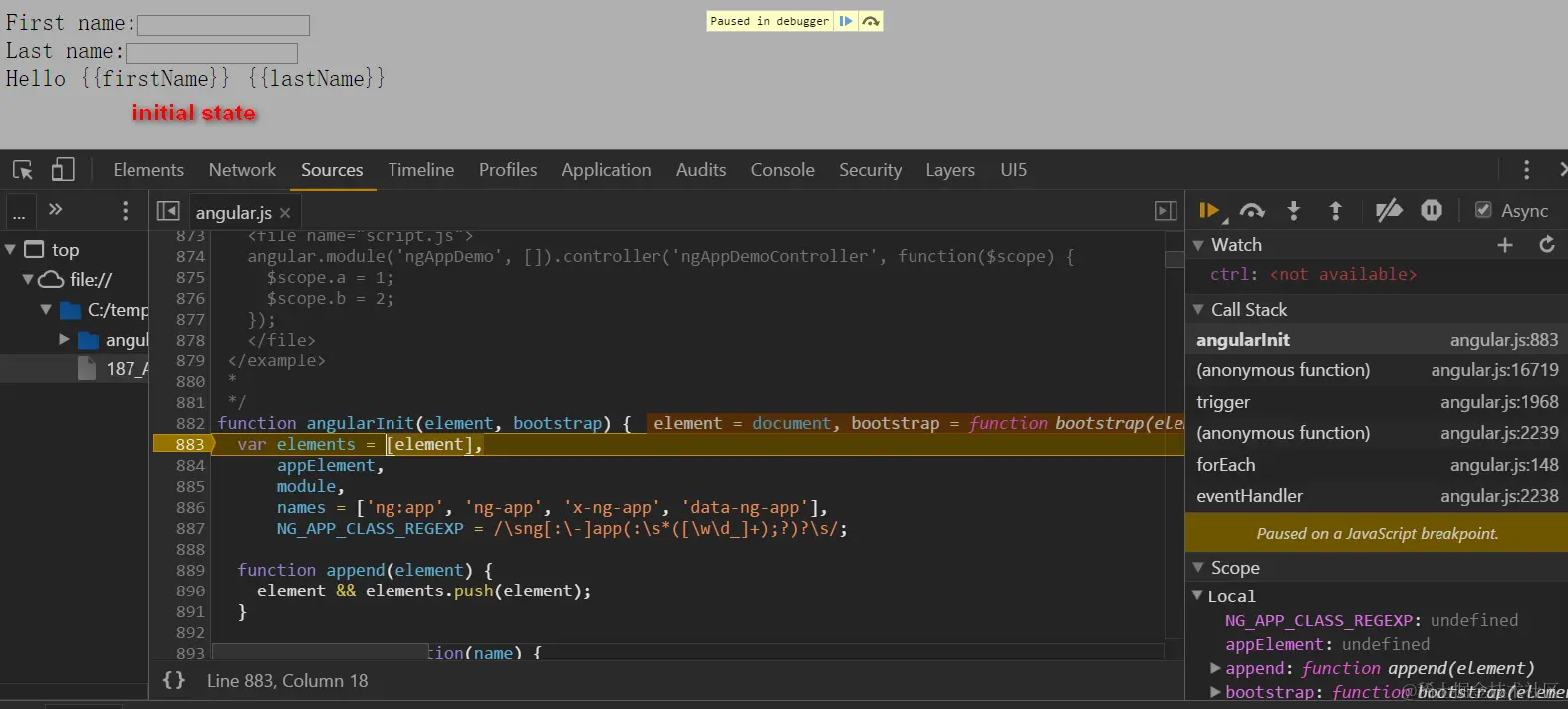
Task: Expand the angul folder node
Action: 64,340
